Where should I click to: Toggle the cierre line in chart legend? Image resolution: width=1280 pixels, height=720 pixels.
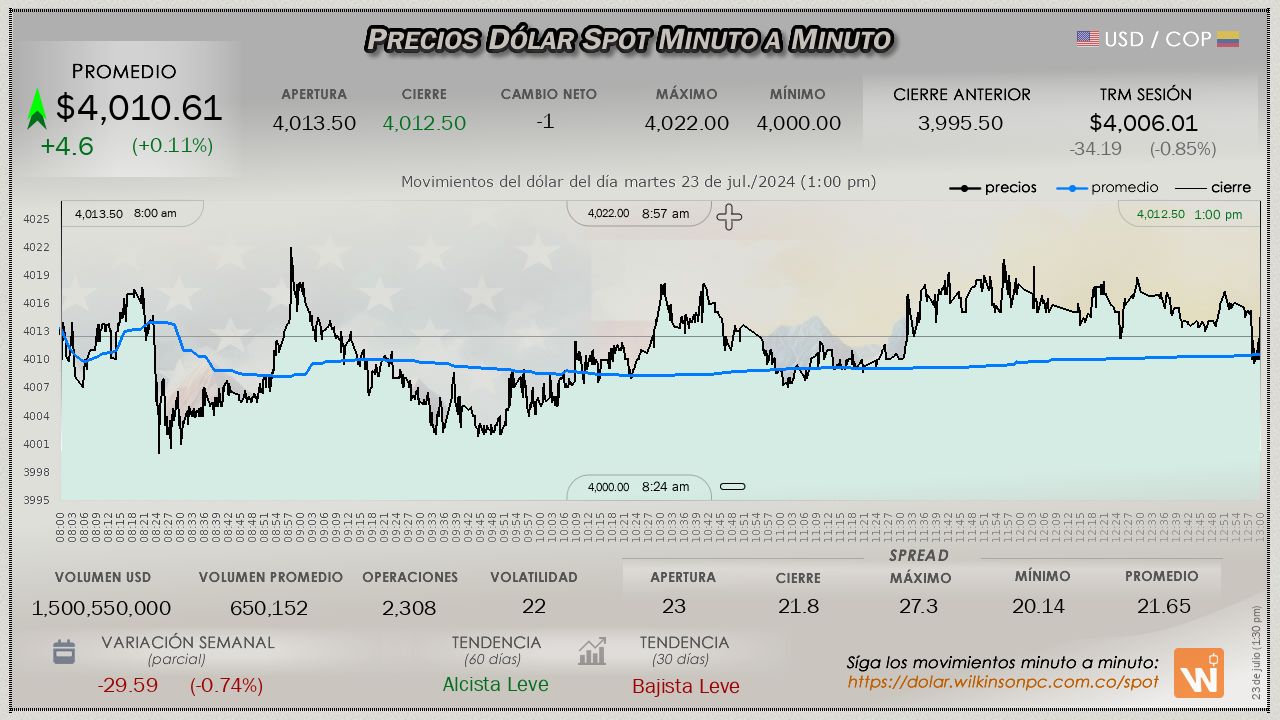pos(1212,188)
